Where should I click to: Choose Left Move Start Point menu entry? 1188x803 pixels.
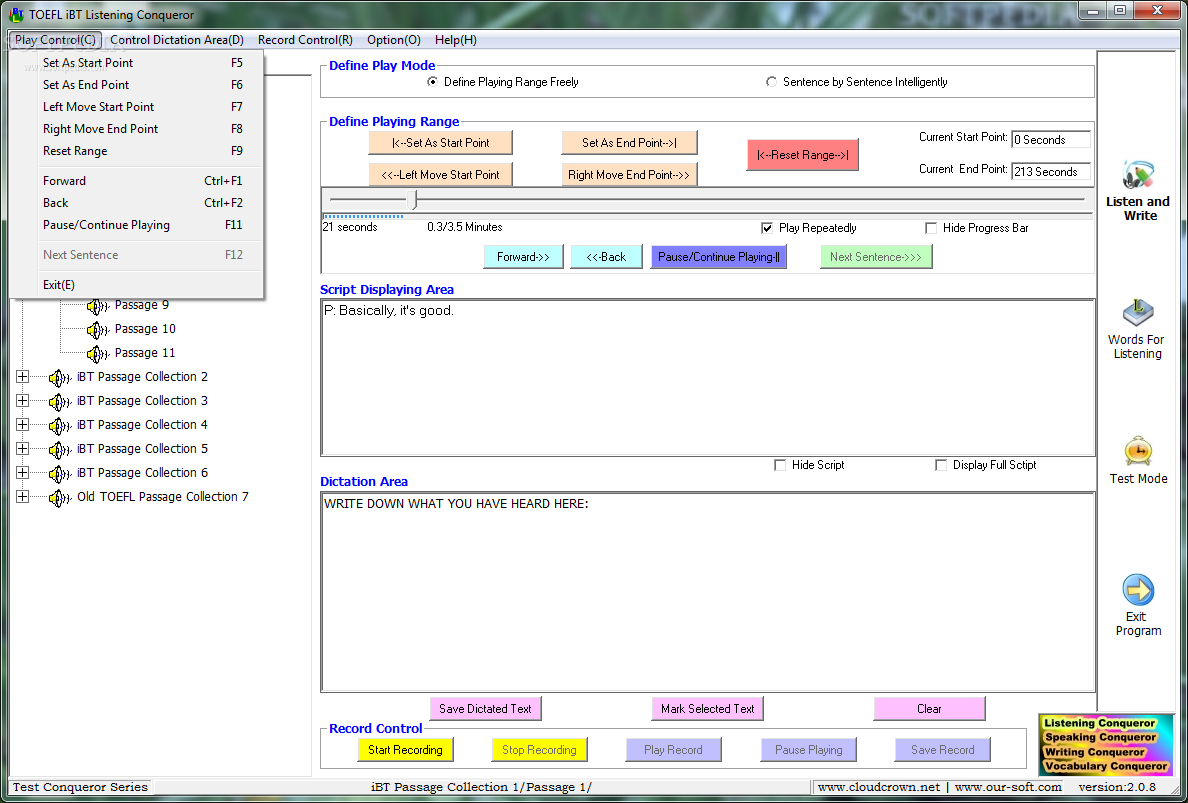136,107
